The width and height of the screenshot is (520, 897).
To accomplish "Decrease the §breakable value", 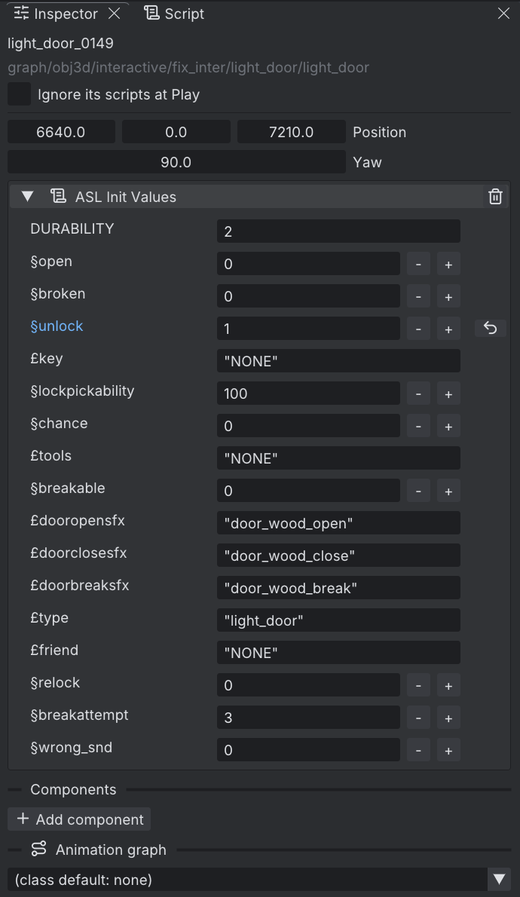I will 419,491.
